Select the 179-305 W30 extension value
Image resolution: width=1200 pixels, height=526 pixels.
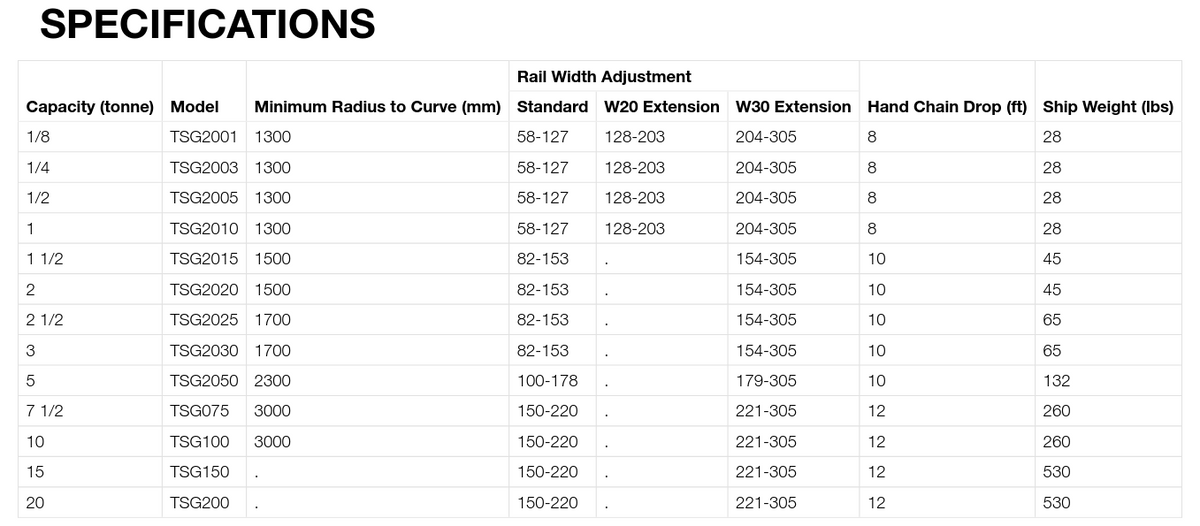click(x=766, y=380)
